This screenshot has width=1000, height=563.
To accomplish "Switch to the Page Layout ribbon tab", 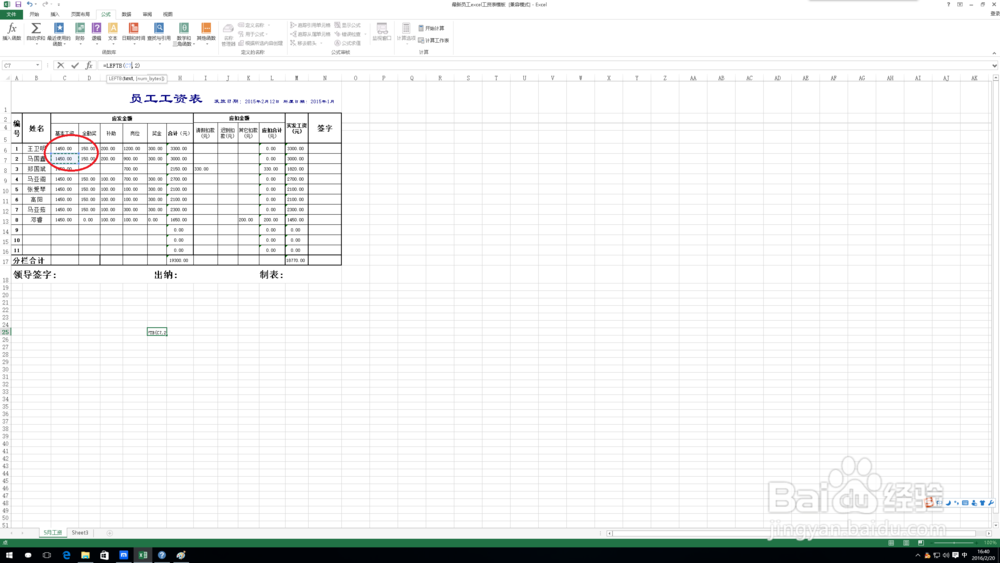I will 80,14.
